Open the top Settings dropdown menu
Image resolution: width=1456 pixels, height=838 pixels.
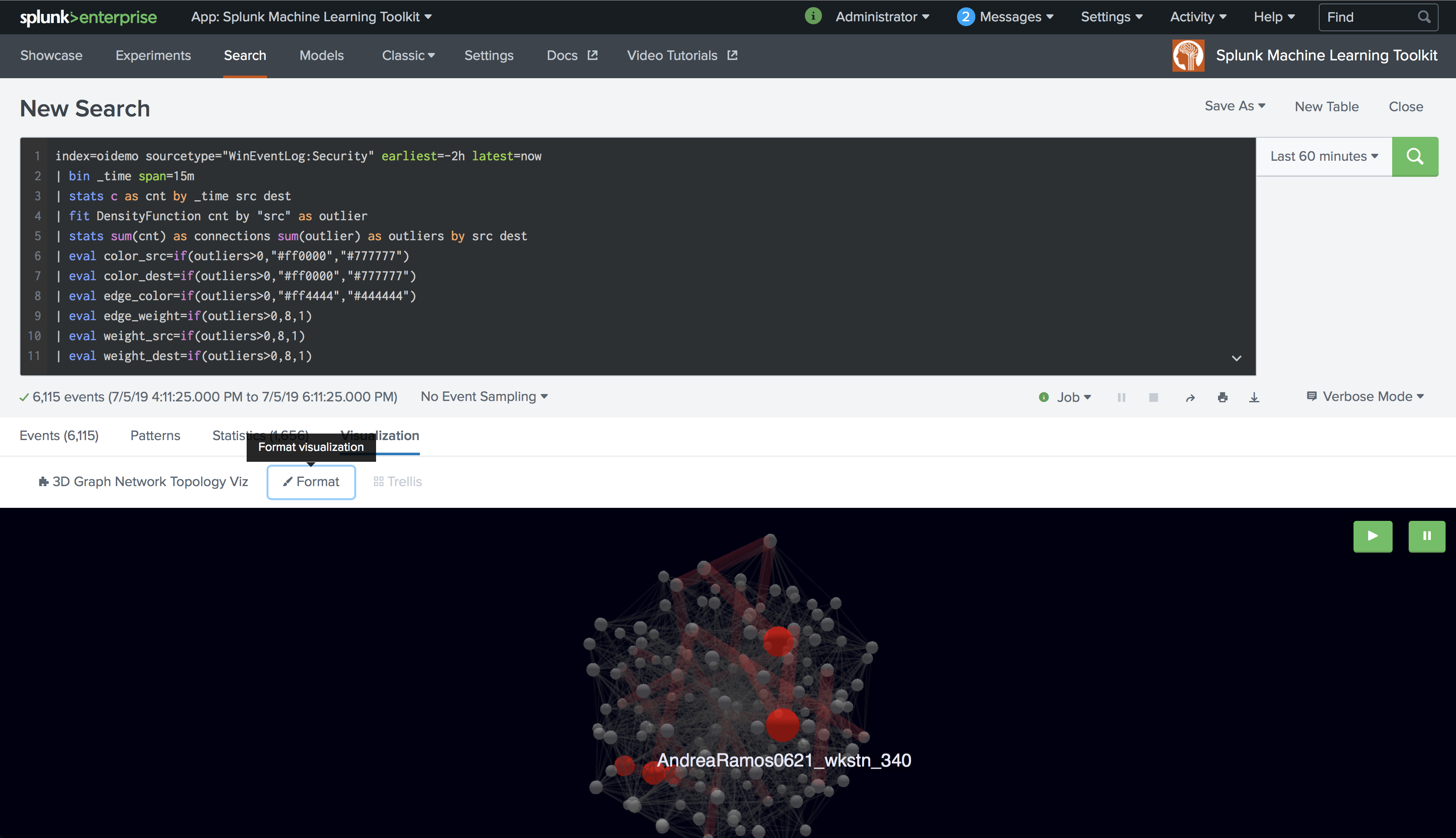(1111, 17)
